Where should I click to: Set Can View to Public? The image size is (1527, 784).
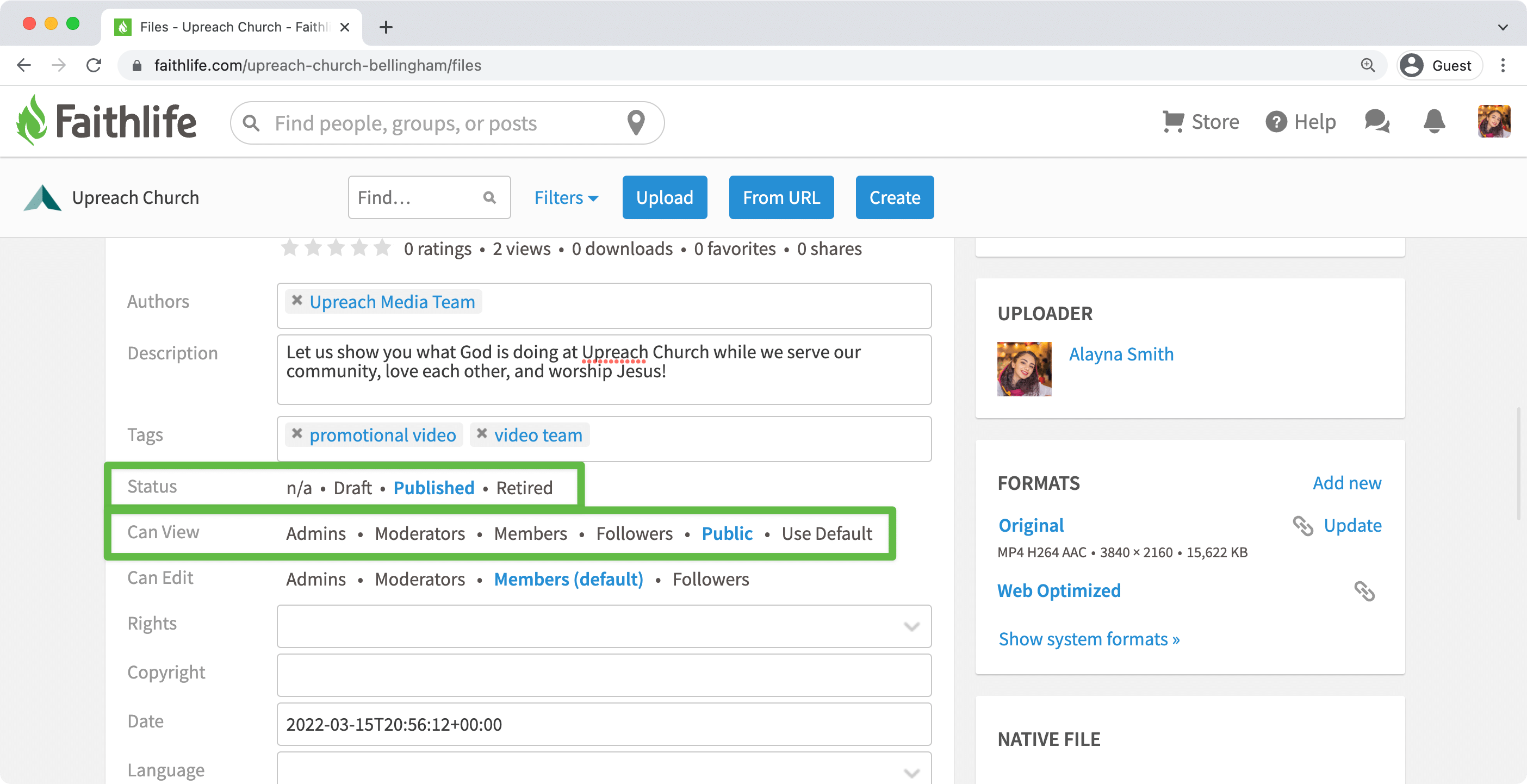(x=727, y=533)
